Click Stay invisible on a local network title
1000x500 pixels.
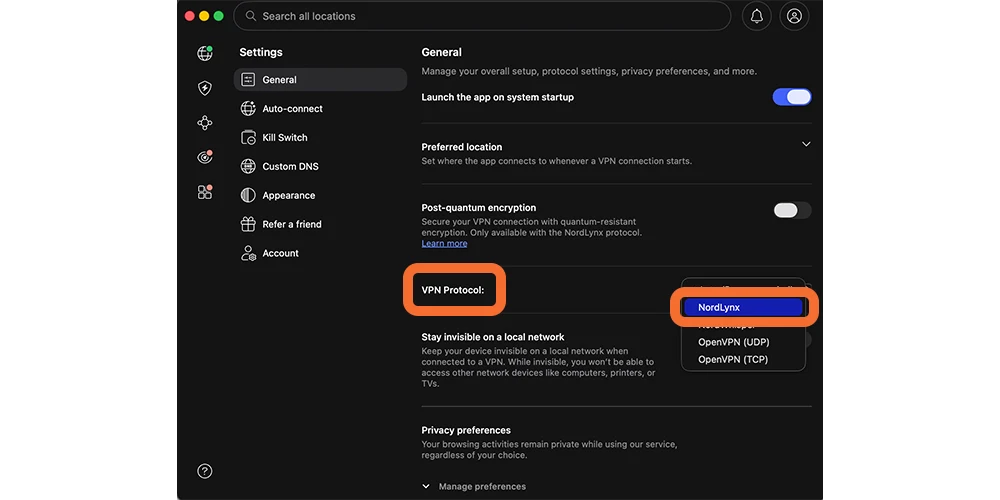[x=493, y=337]
